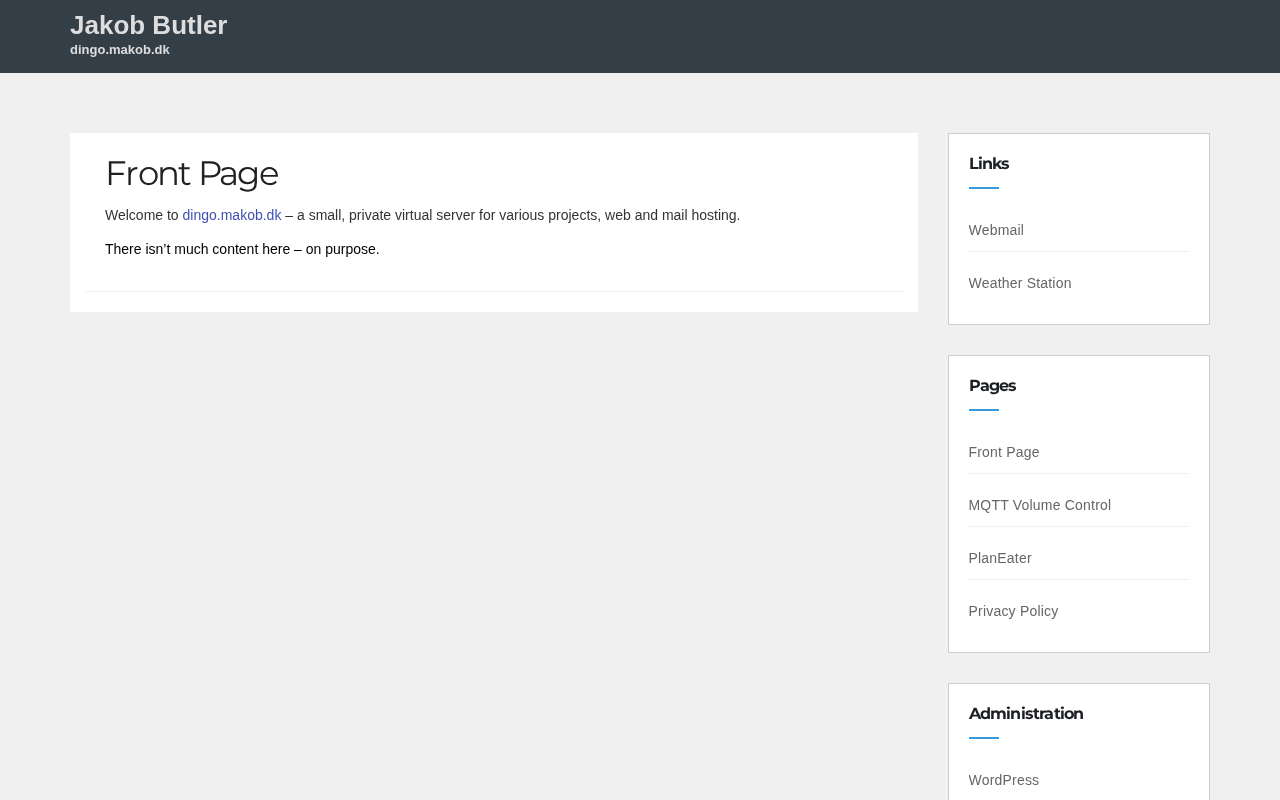This screenshot has width=1280, height=800.
Task: Navigate to the PlanEater page
Action: coord(999,558)
